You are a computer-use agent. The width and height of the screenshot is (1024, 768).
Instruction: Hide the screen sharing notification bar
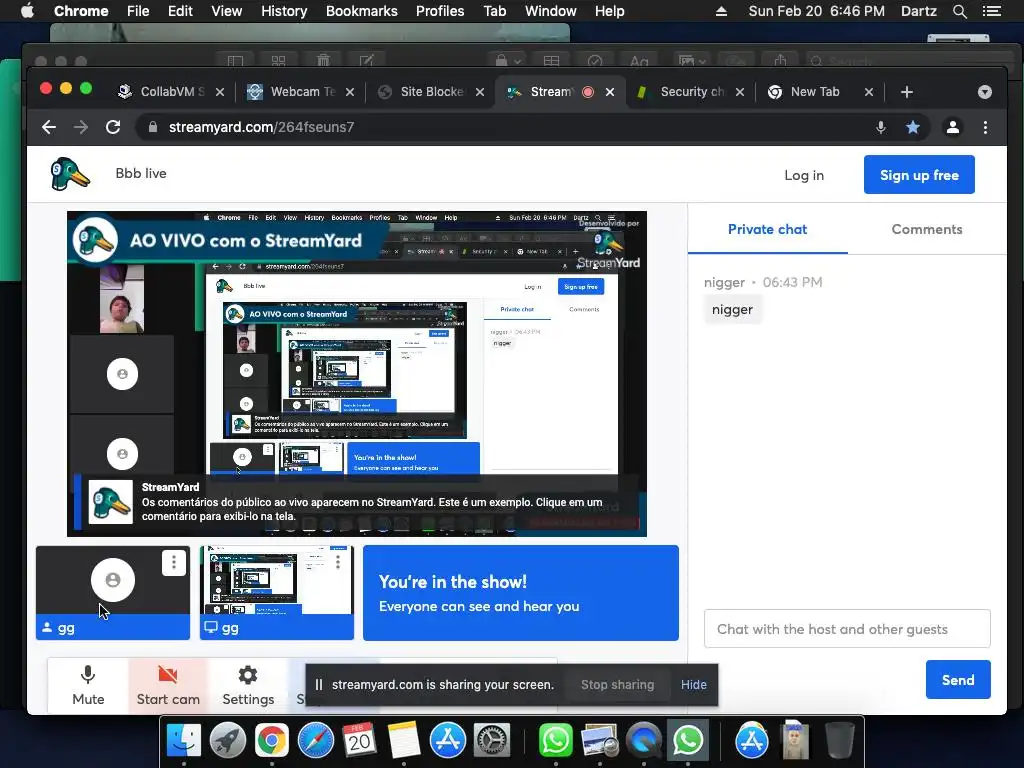click(694, 684)
